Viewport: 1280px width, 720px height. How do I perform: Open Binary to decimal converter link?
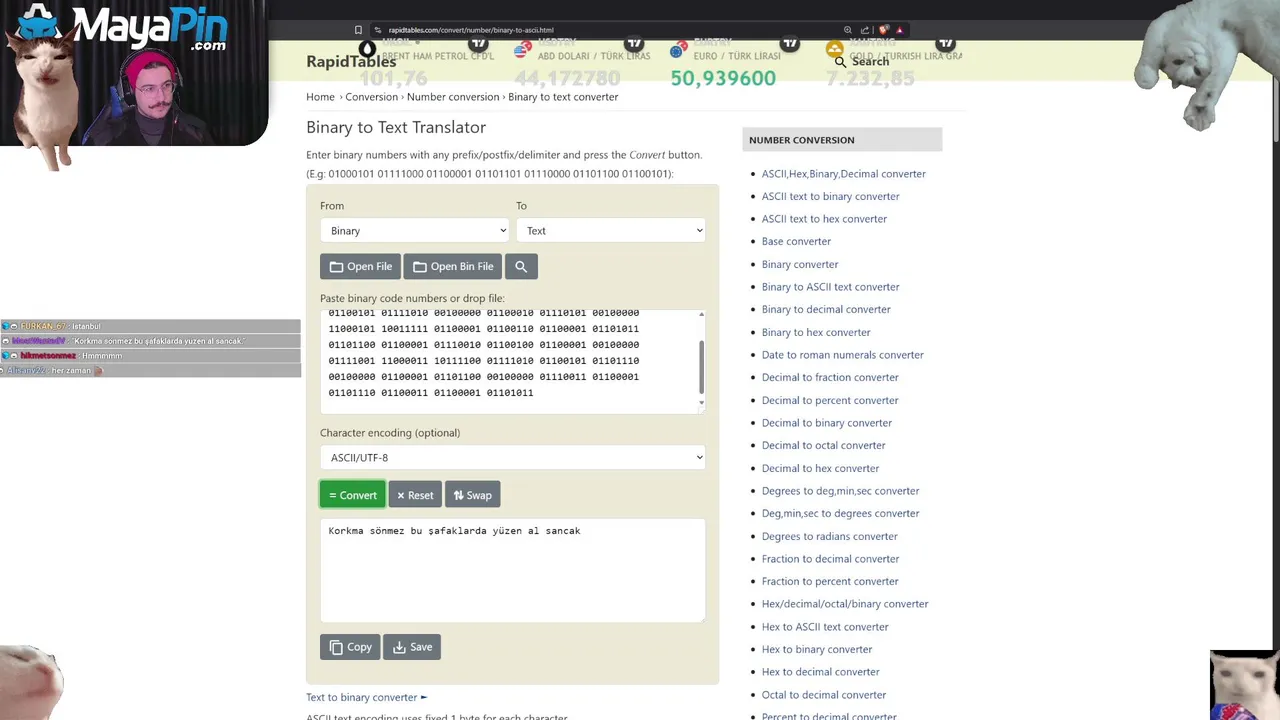point(826,309)
